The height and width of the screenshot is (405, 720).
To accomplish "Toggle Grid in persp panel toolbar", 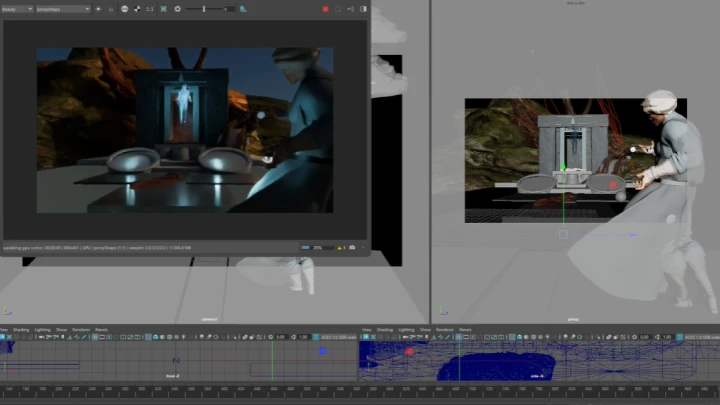I will pos(459,337).
